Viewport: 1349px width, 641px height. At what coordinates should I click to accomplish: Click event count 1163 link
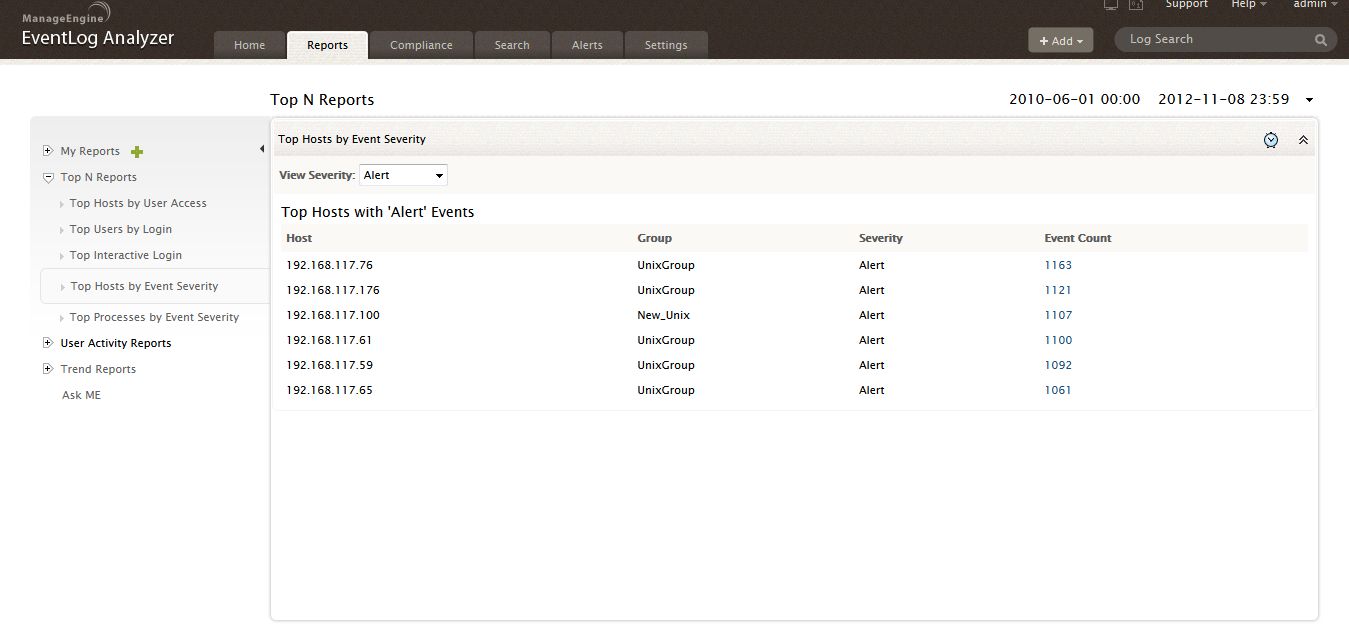point(1057,265)
